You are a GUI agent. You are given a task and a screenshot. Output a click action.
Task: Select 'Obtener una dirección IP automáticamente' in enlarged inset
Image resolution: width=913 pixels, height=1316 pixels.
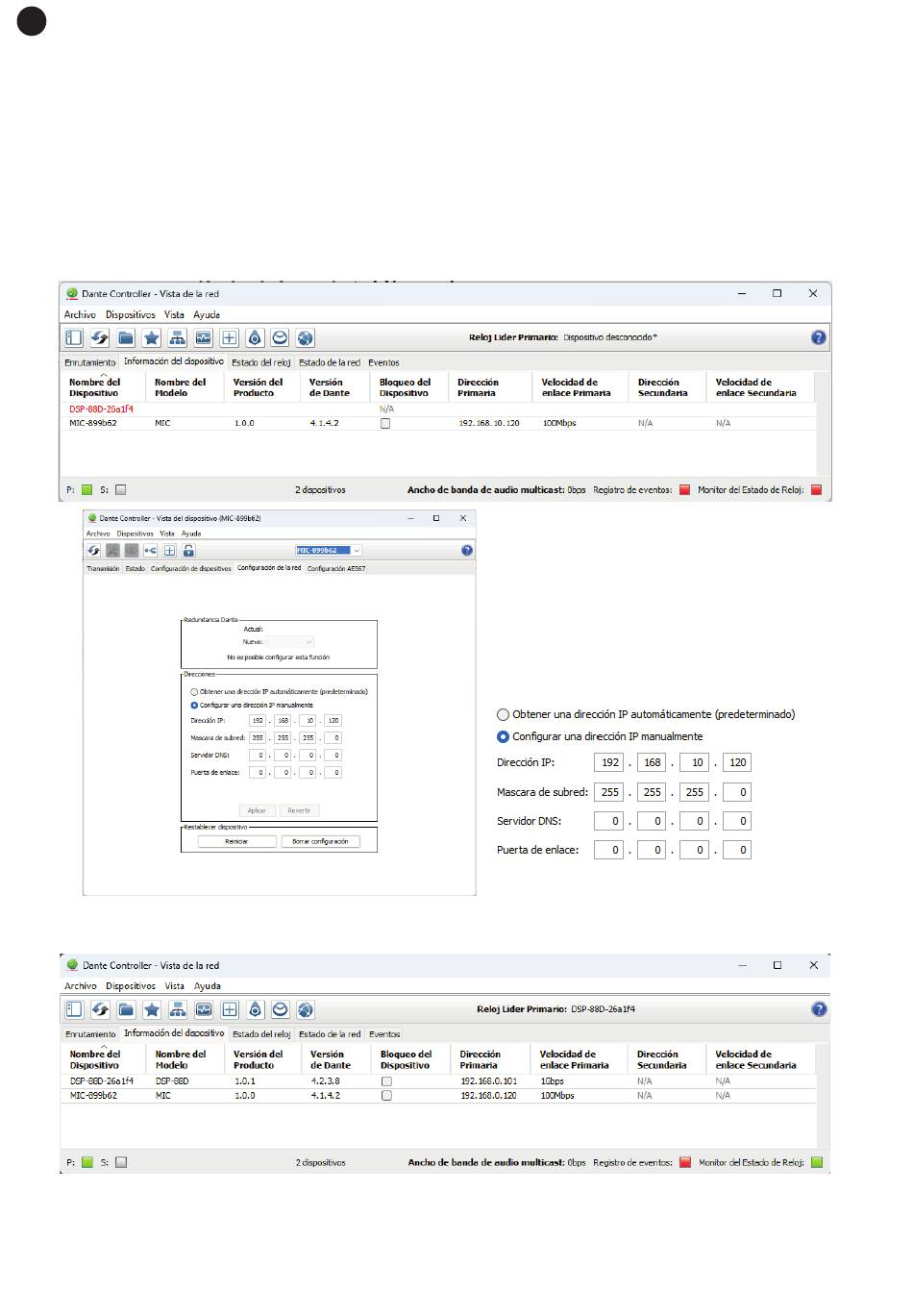503,714
